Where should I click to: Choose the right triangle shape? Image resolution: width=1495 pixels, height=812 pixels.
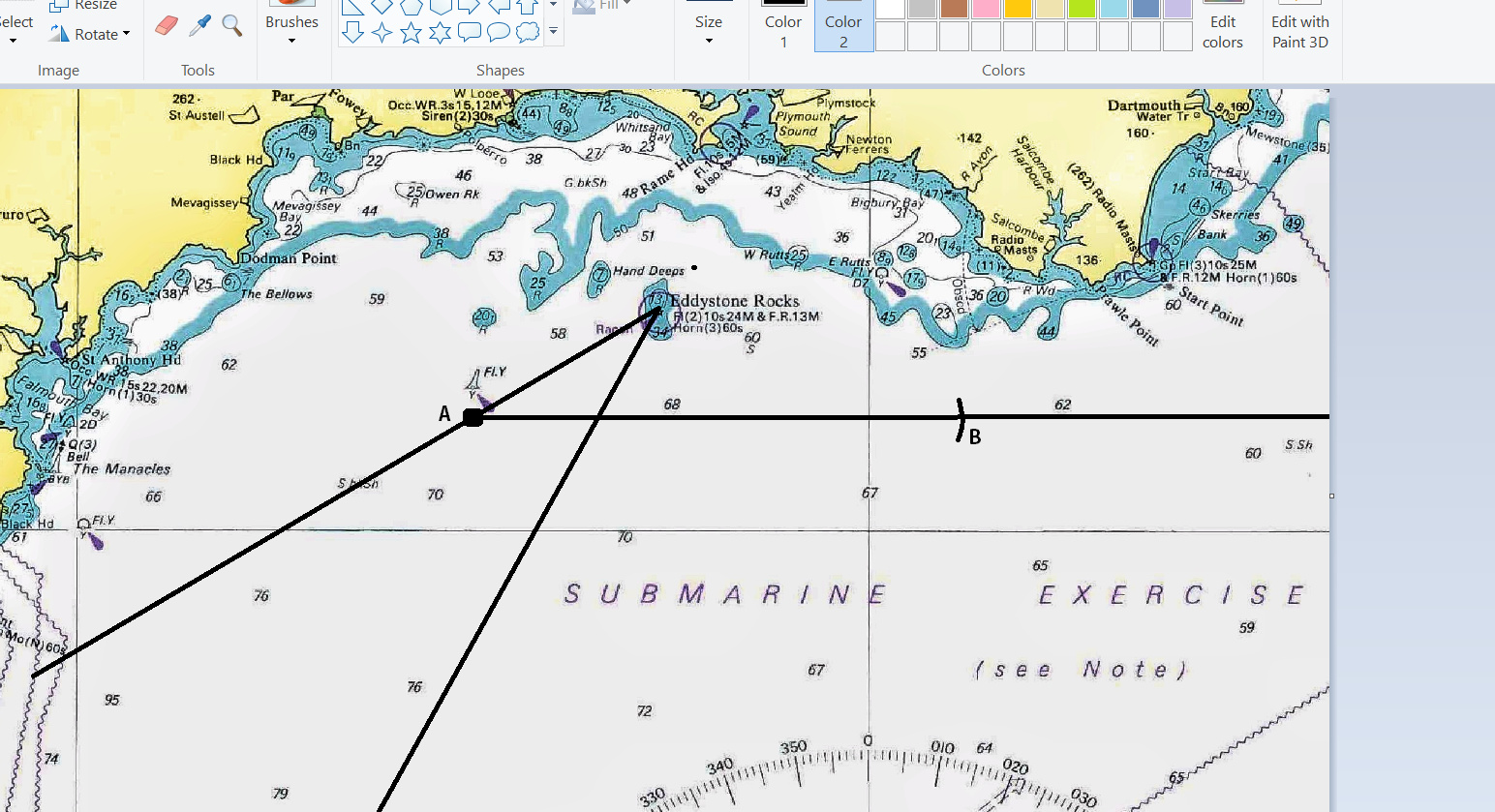(x=353, y=7)
